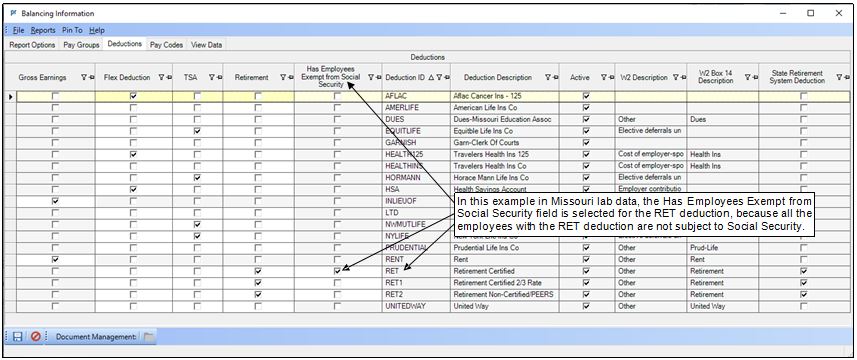Uncheck TSA for the EQUITLIFE row

click(x=197, y=131)
